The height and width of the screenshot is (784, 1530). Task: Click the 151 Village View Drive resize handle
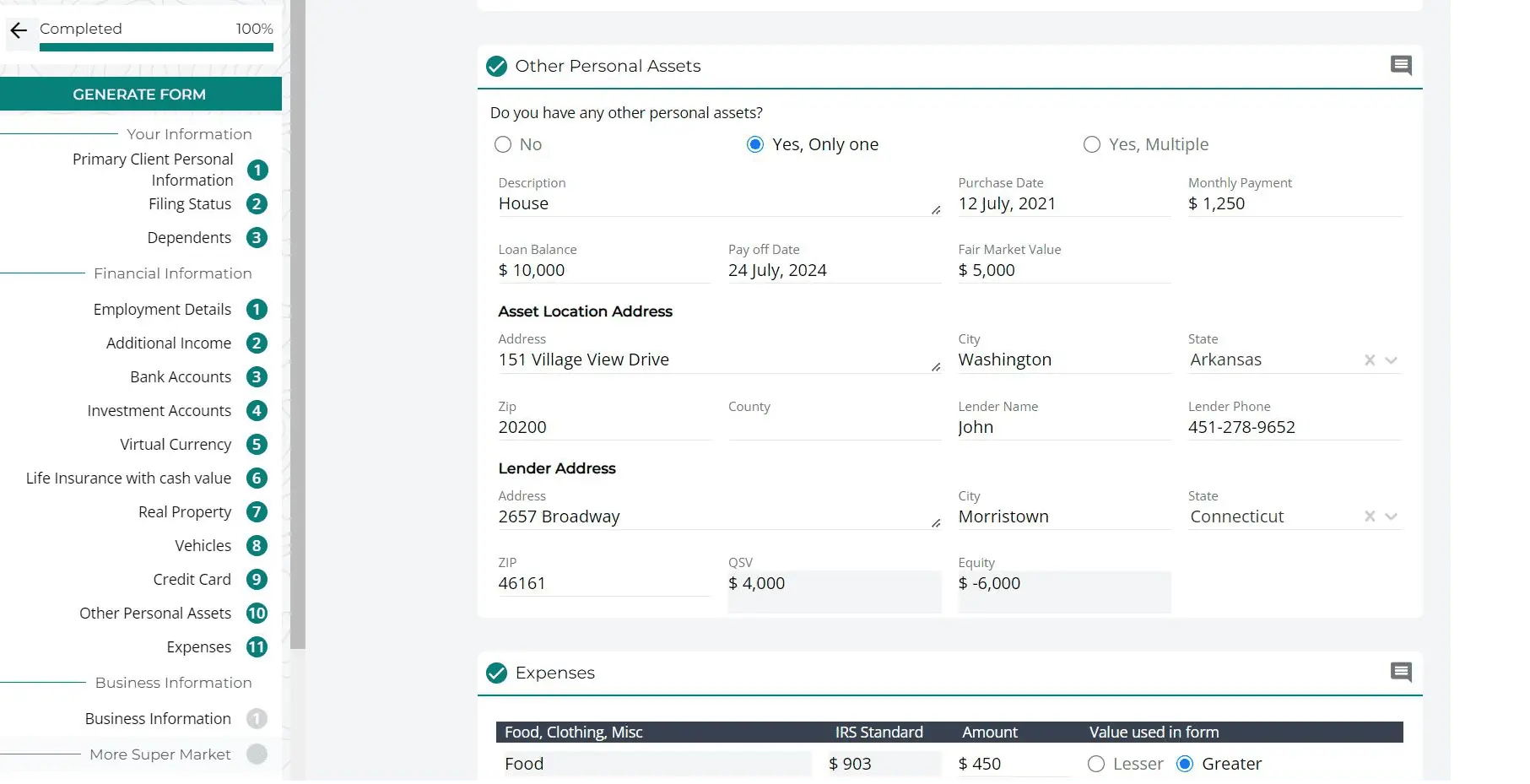pyautogui.click(x=936, y=366)
